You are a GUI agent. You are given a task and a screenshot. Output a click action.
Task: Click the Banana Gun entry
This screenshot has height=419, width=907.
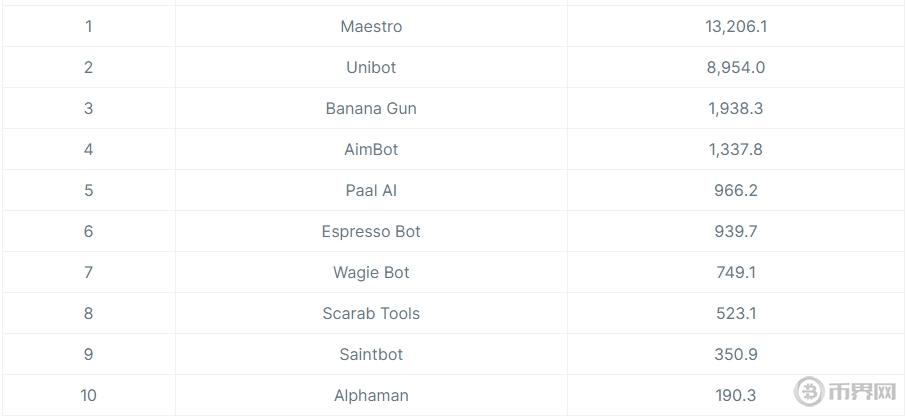pos(371,109)
